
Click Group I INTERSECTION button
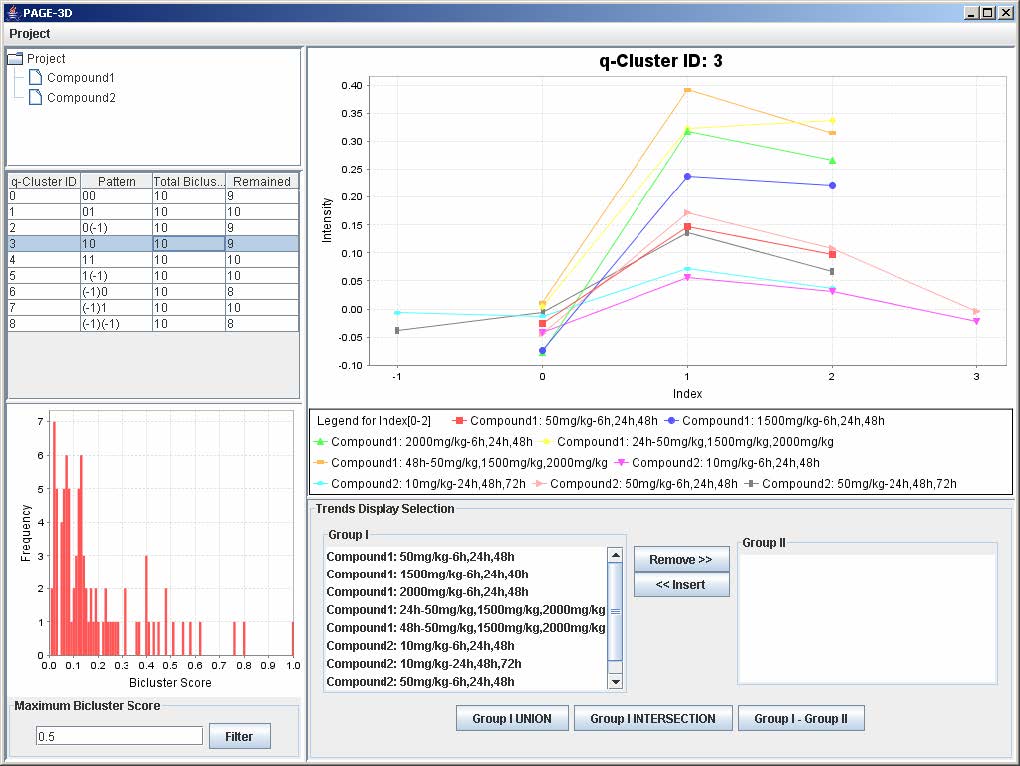(x=653, y=718)
